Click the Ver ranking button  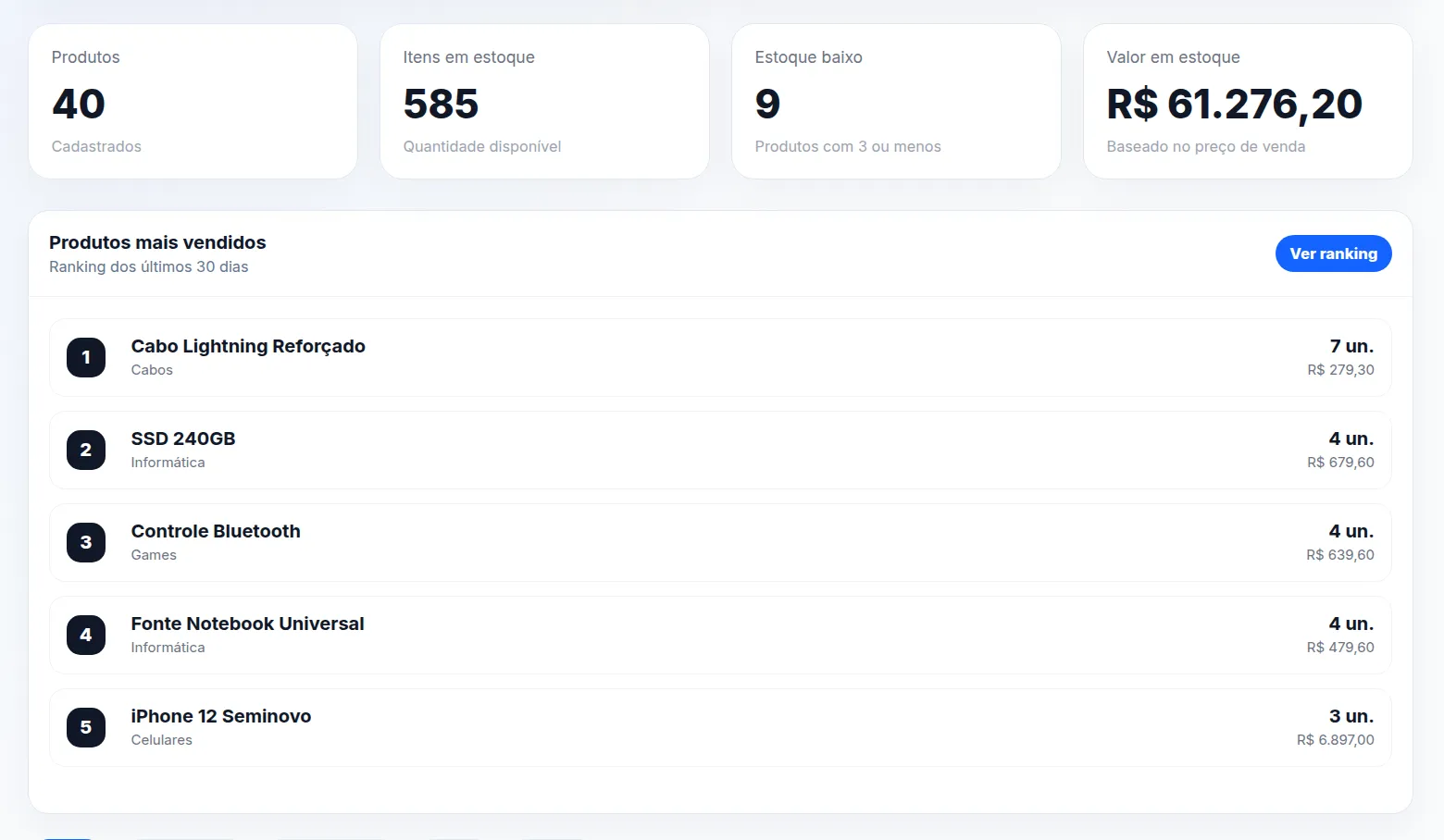[x=1333, y=253]
